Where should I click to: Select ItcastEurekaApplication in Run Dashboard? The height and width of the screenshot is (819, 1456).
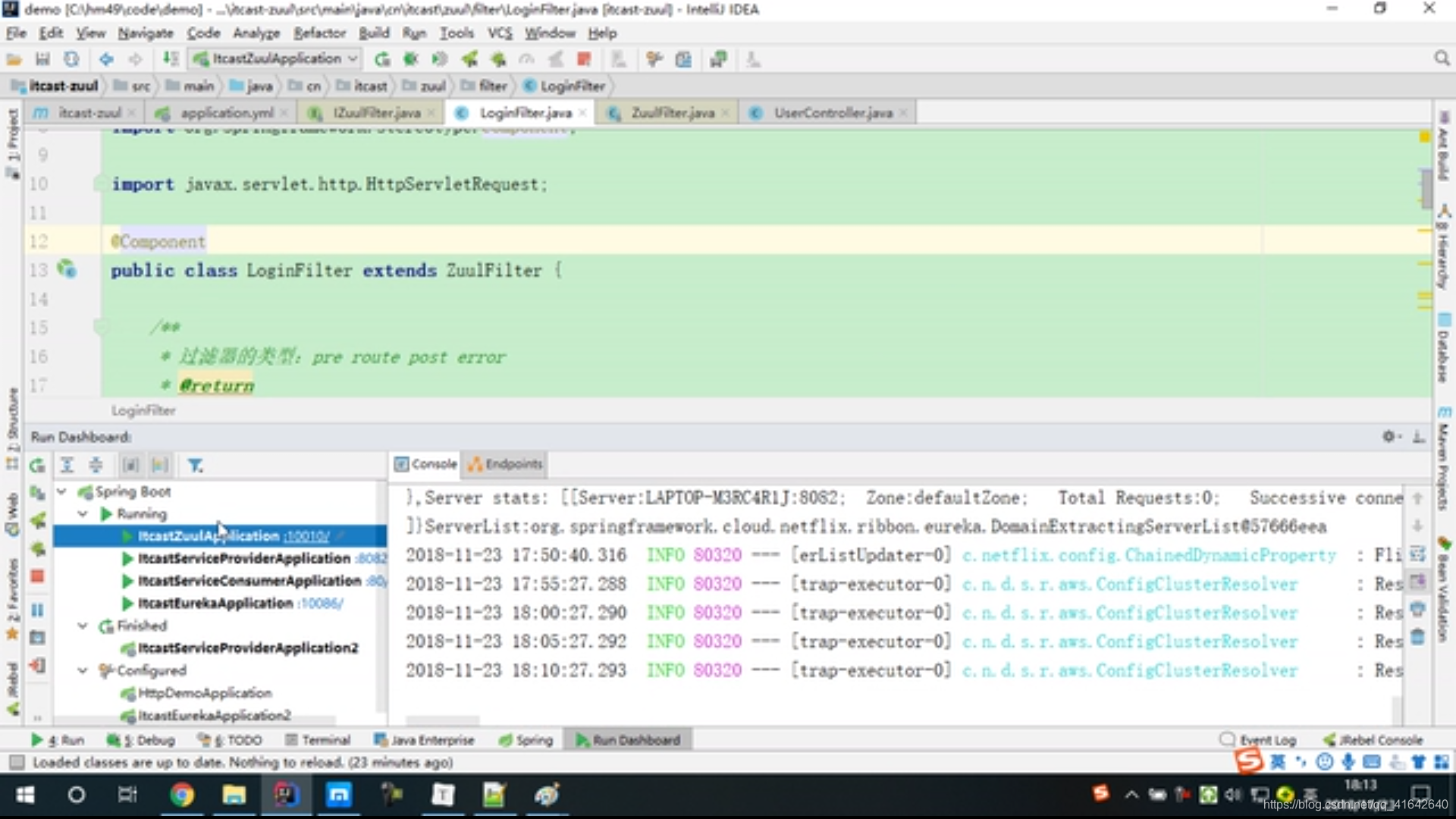pyautogui.click(x=215, y=604)
